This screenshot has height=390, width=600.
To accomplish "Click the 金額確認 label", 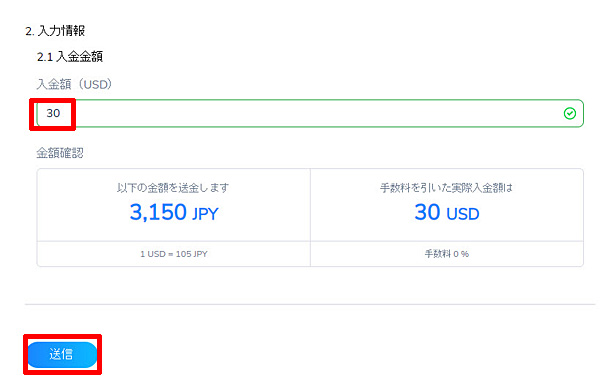I will click(60, 153).
